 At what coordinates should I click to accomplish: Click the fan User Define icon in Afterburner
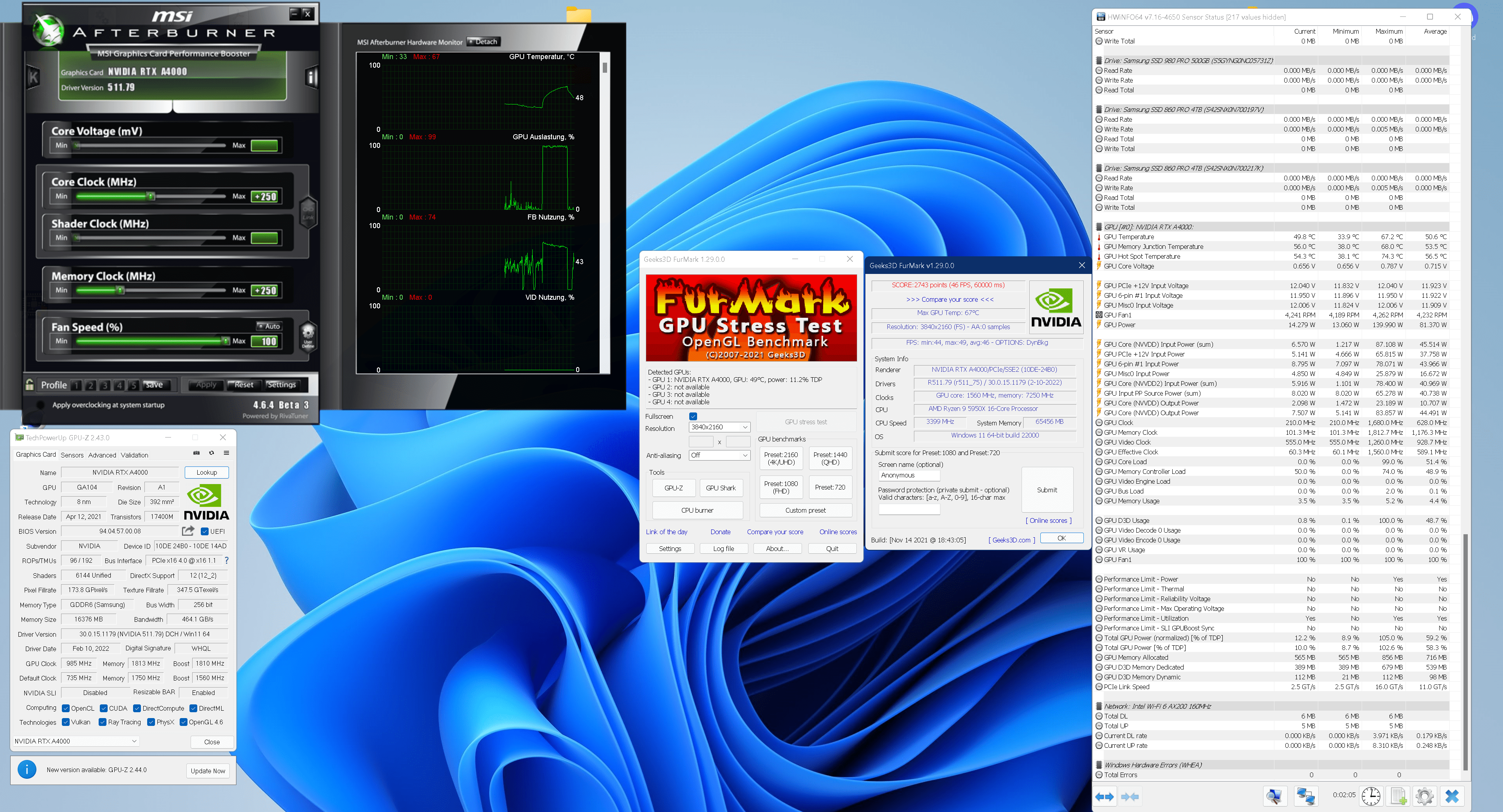pyautogui.click(x=308, y=337)
